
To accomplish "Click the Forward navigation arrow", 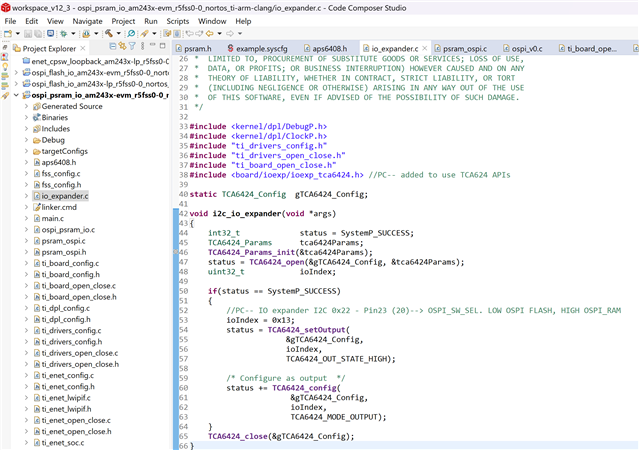I will (x=230, y=33).
